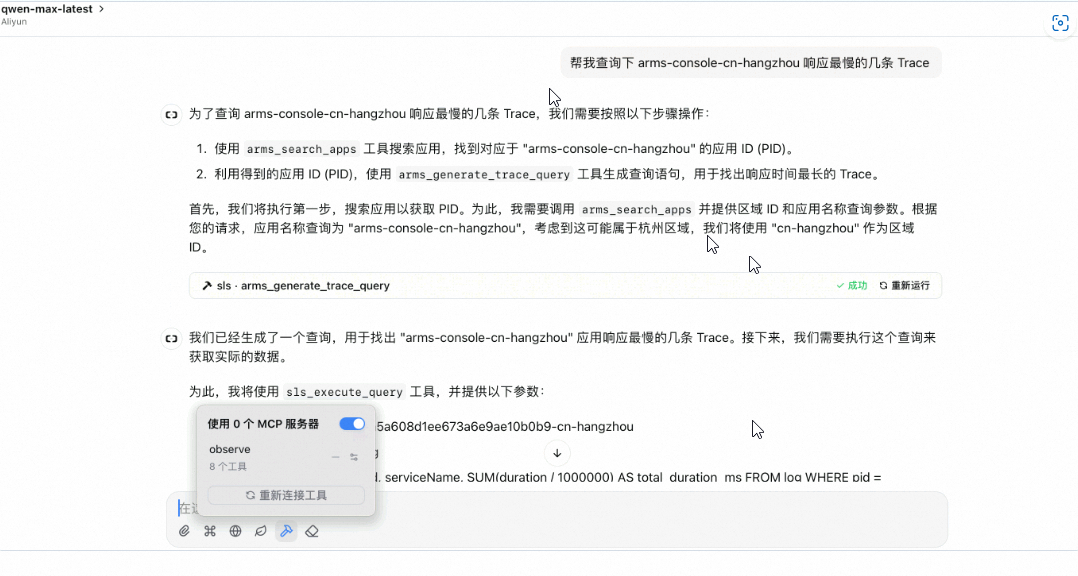Image resolution: width=1078 pixels, height=576 pixels.
Task: Click the eraser clear context icon
Action: 312,531
